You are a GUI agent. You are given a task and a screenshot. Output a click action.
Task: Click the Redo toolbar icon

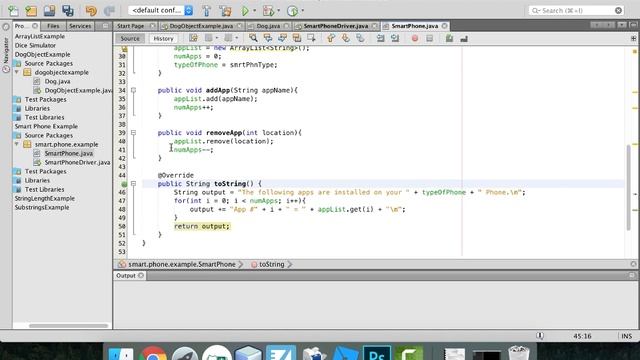point(109,11)
